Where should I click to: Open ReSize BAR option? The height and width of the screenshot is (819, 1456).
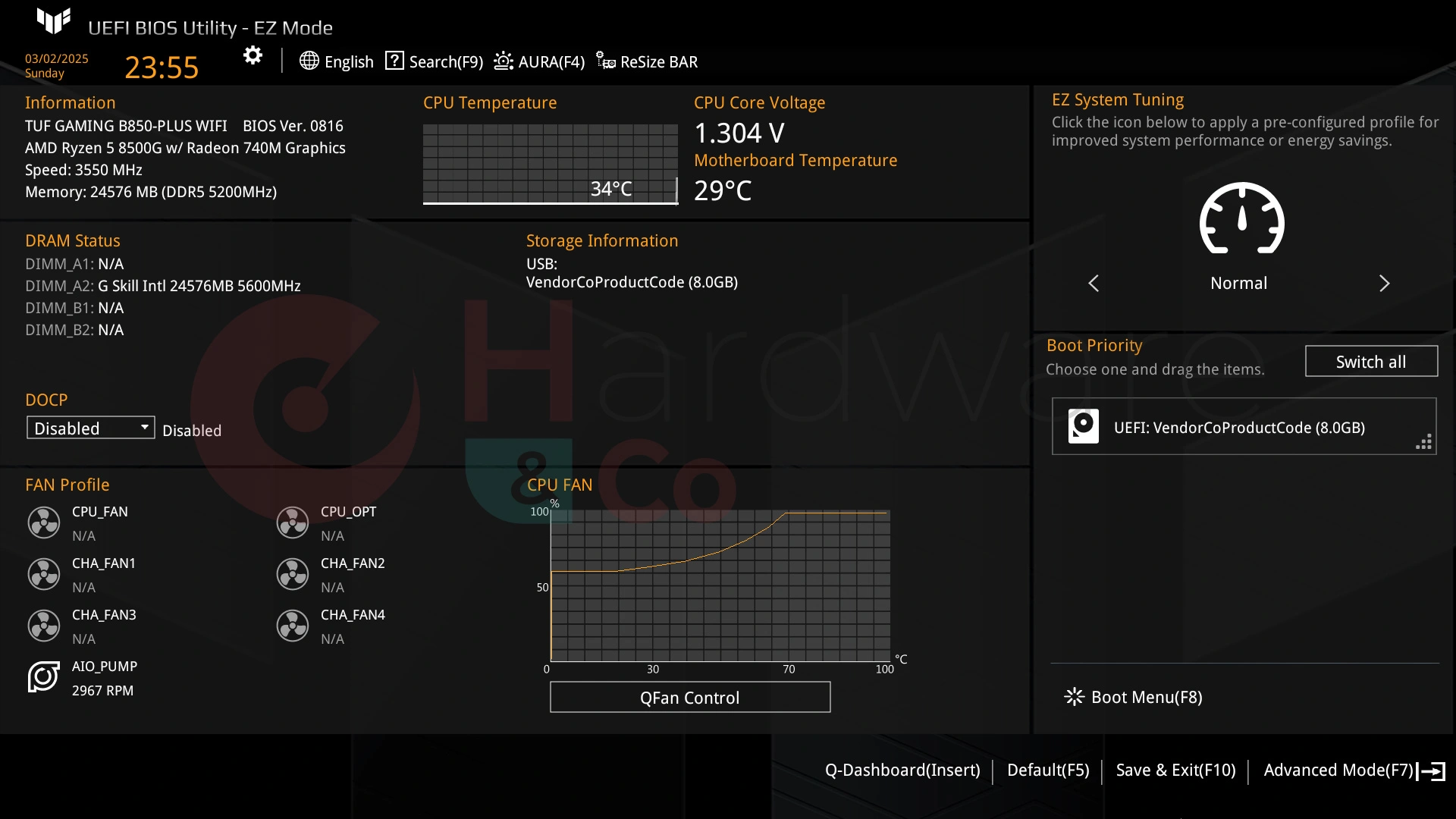click(x=659, y=61)
